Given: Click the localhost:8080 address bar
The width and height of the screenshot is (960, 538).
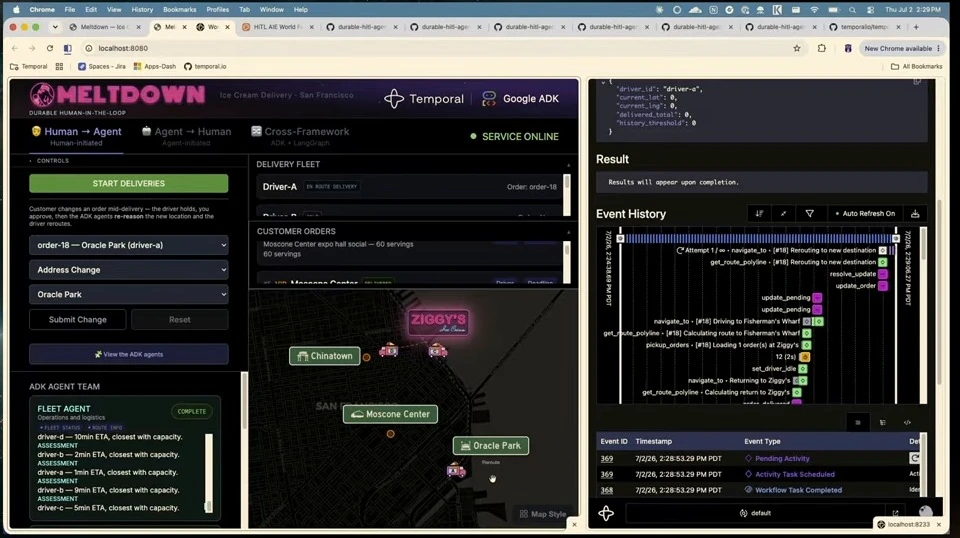Looking at the screenshot, I should tap(429, 48).
